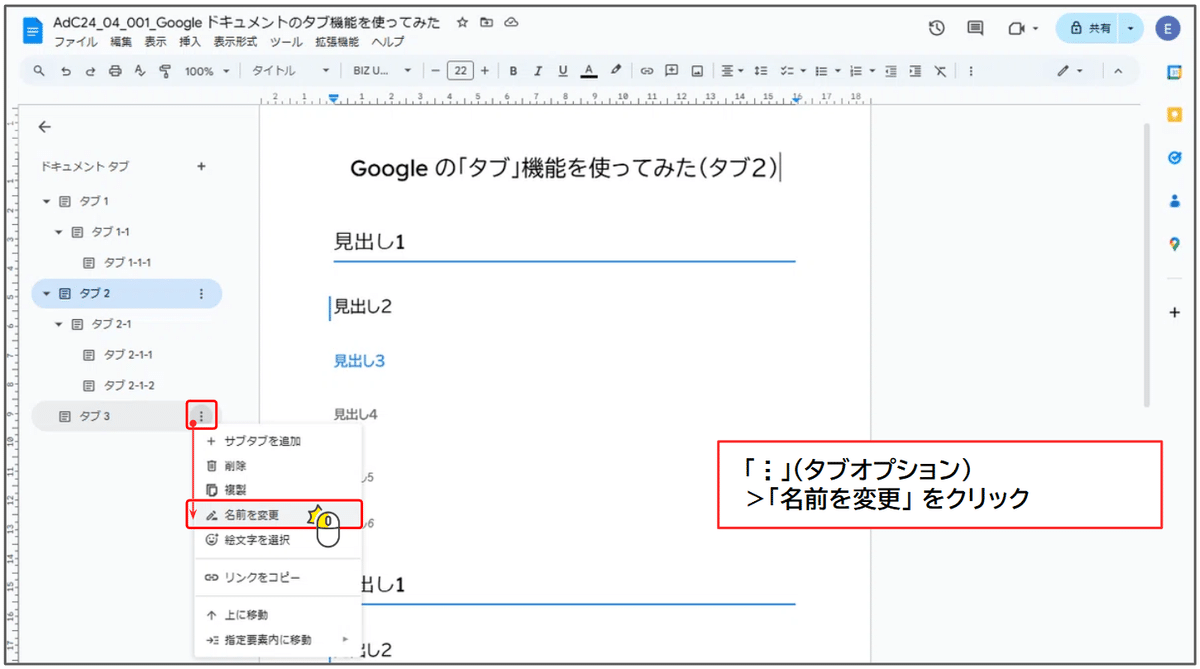1200x669 pixels.
Task: Click the insert link icon
Action: 650,71
